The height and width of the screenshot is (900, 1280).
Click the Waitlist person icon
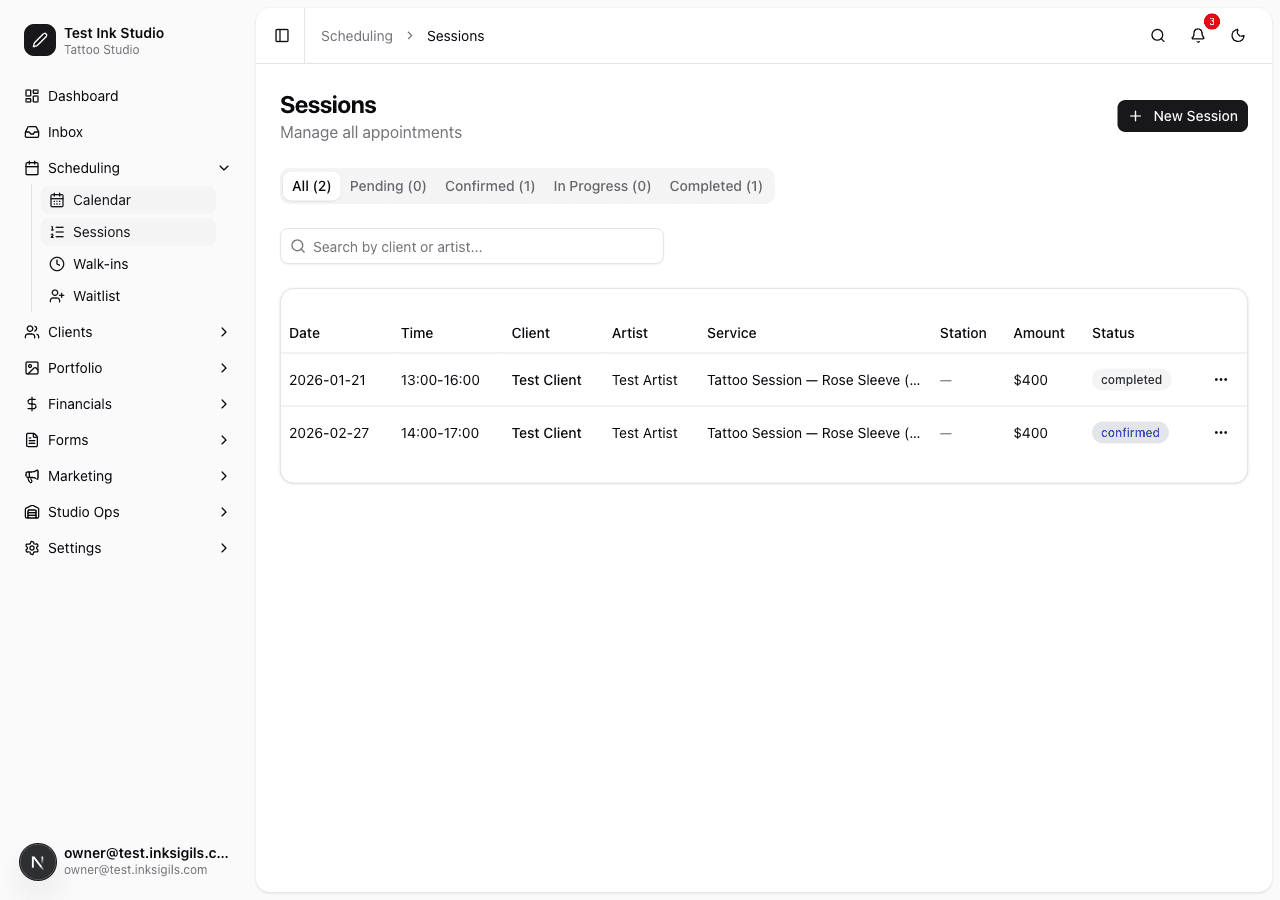coord(57,296)
